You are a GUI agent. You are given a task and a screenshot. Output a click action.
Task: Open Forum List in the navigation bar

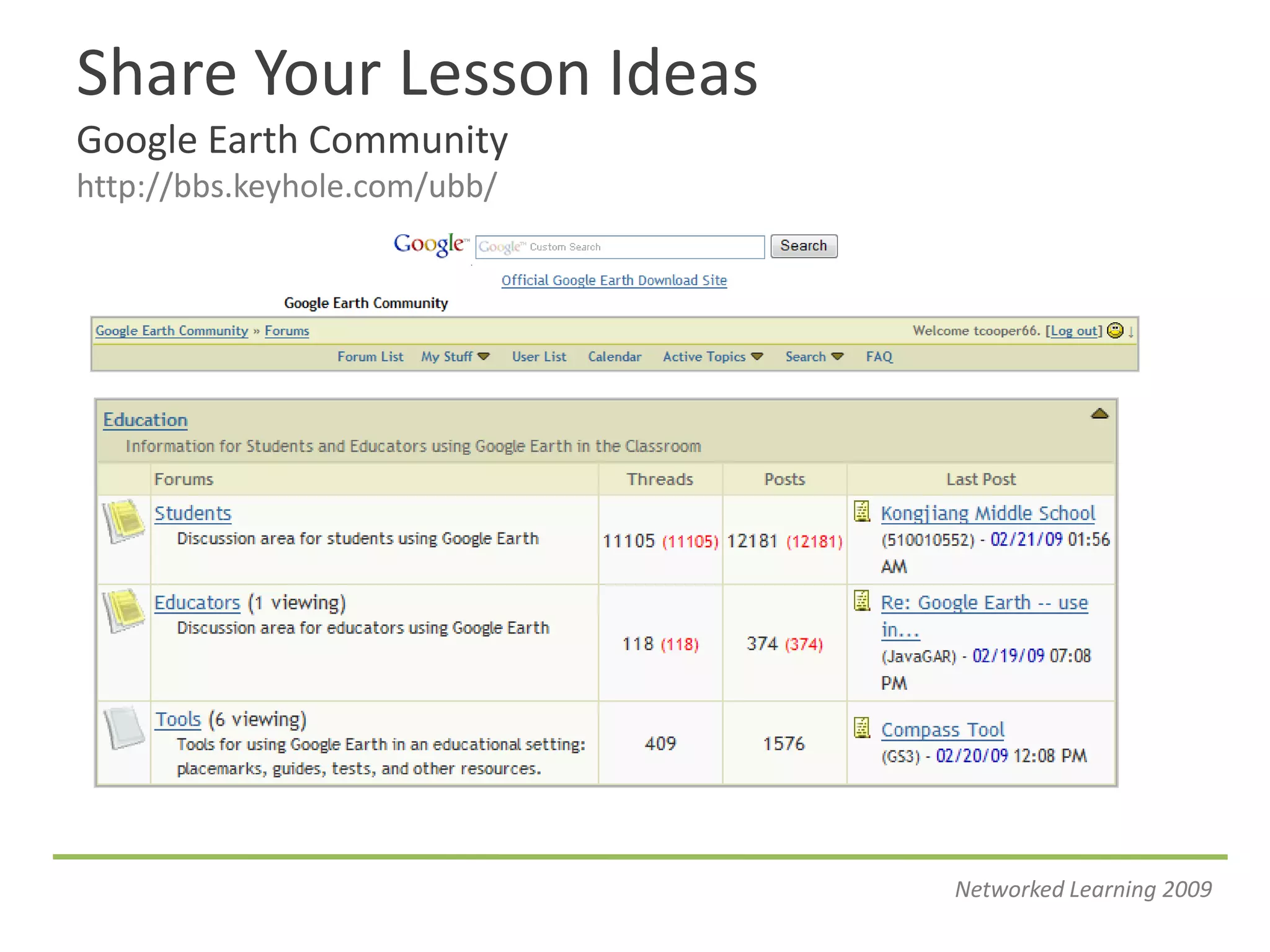[370, 357]
